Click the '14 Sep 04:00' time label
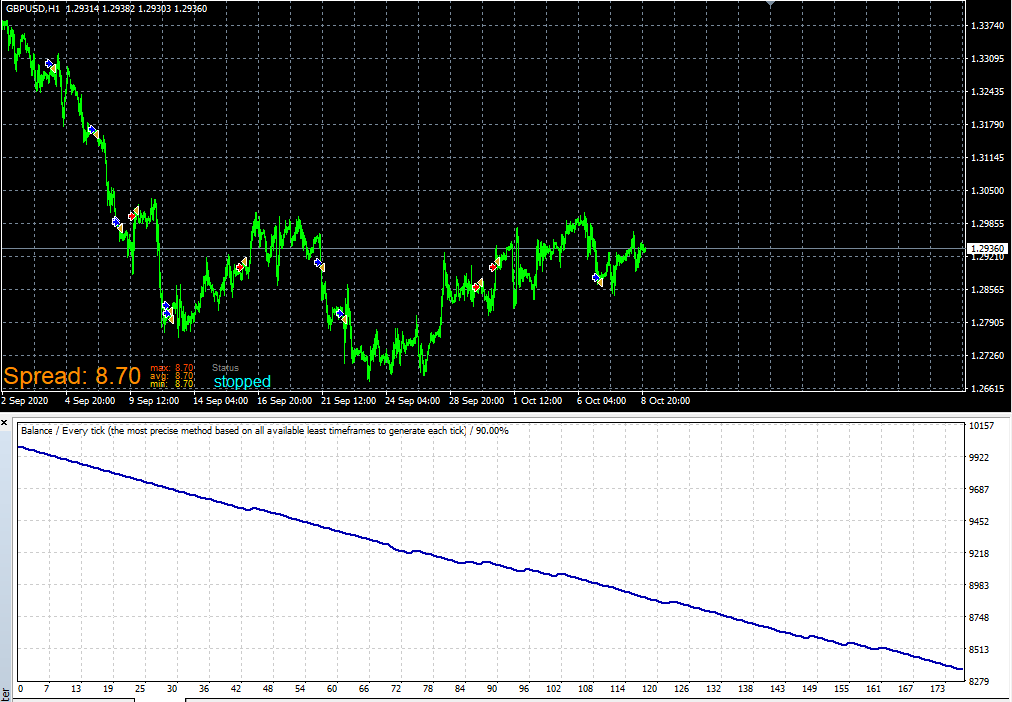The width and height of the screenshot is (1012, 702). click(220, 401)
